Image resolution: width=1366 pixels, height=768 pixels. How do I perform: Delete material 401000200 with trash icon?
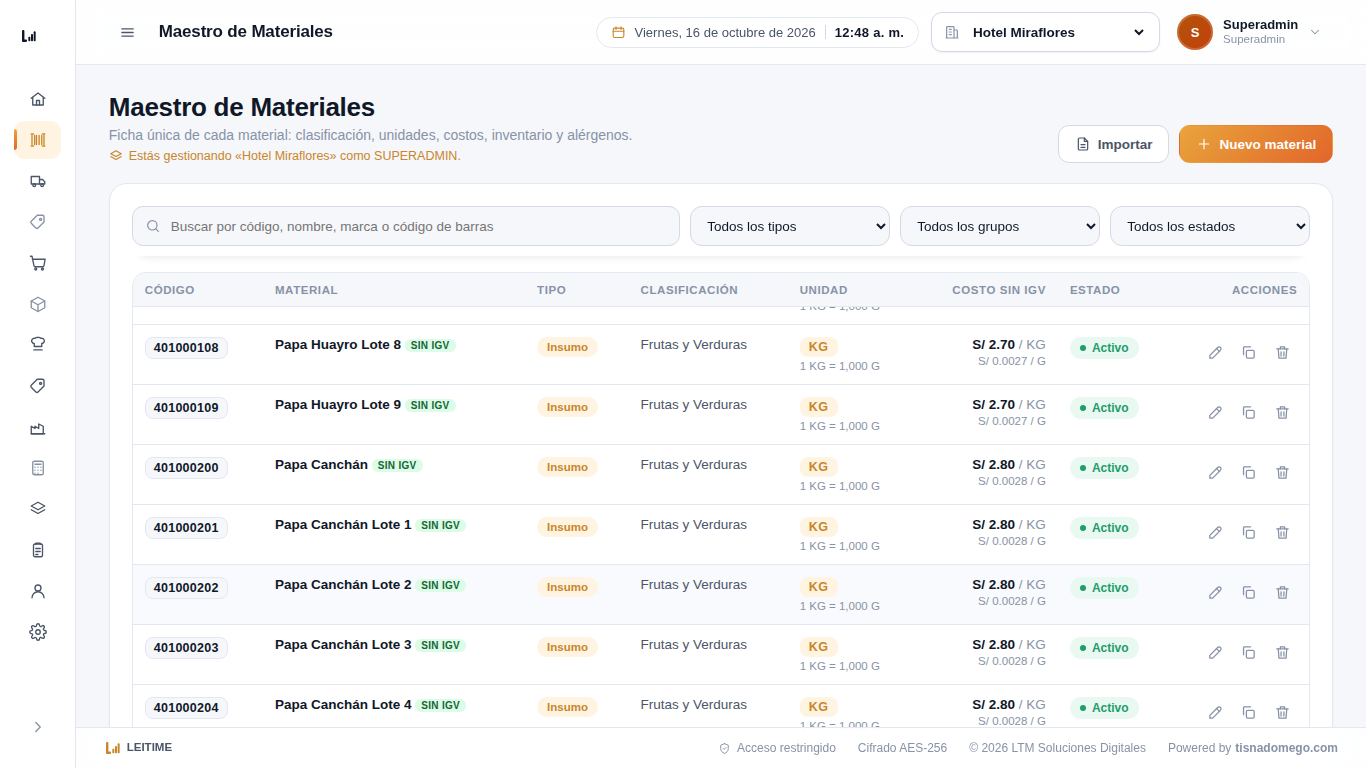coord(1282,472)
